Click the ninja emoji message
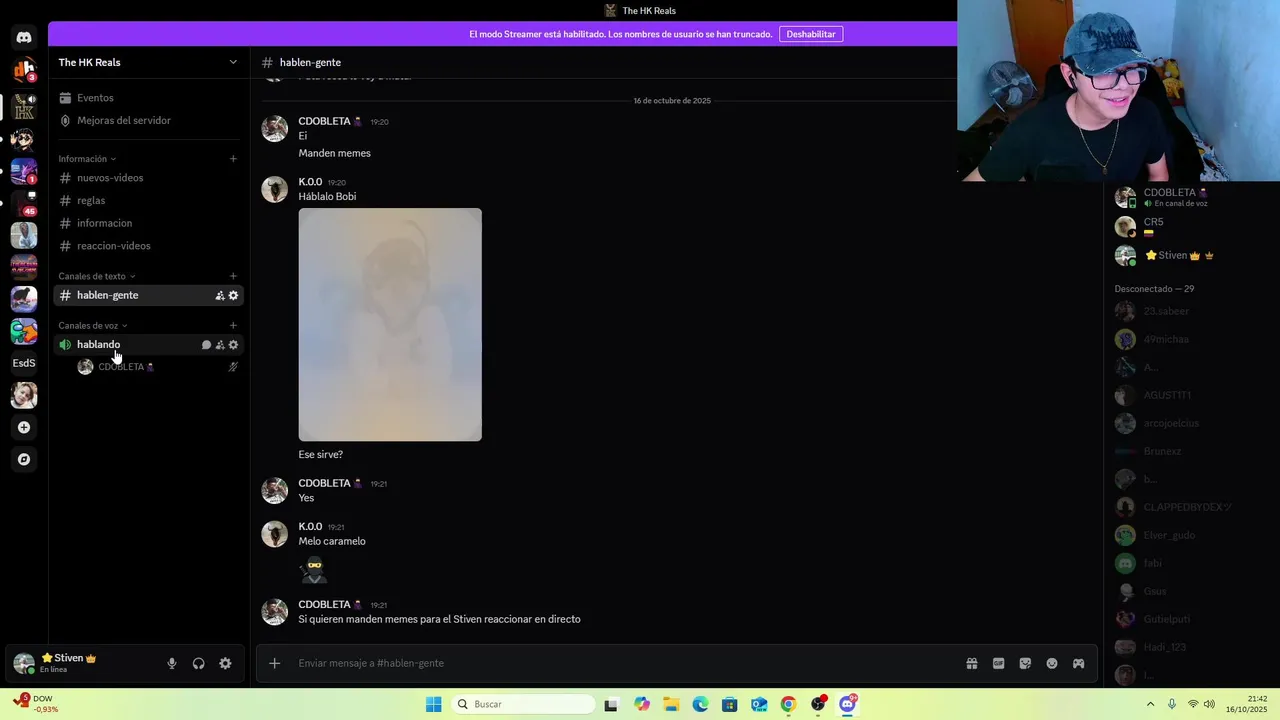 (314, 570)
